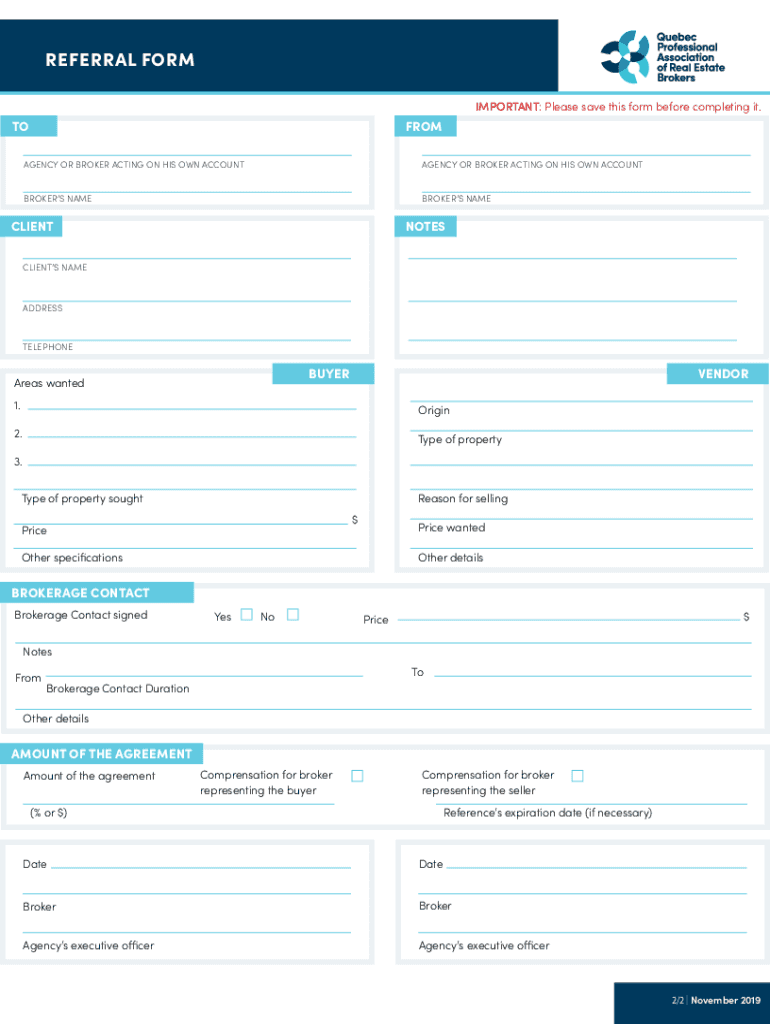Tick compensation for broker representing the buyer
The width and height of the screenshot is (770, 1024).
click(x=357, y=776)
